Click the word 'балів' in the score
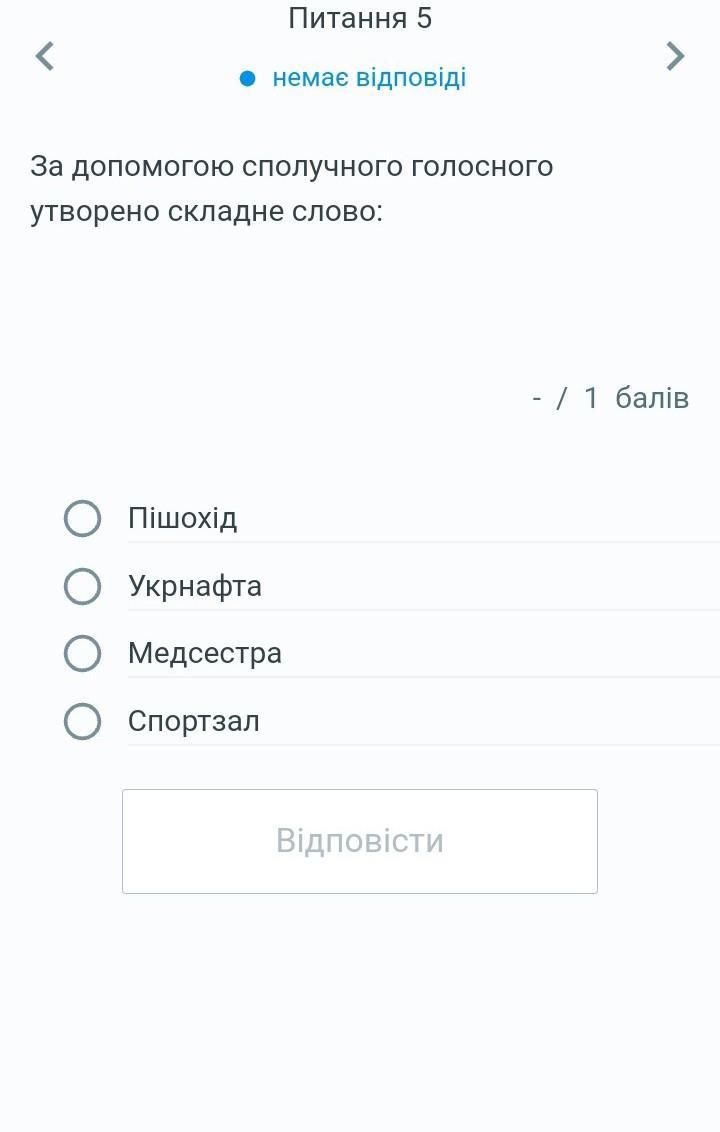Image resolution: width=720 pixels, height=1132 pixels. 652,398
